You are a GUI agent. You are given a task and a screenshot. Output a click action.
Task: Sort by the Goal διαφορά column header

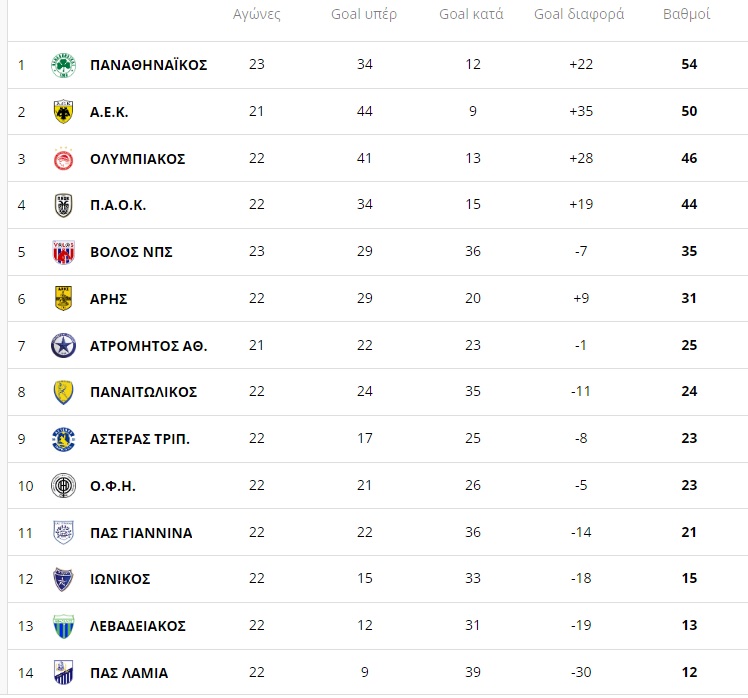[x=579, y=14]
